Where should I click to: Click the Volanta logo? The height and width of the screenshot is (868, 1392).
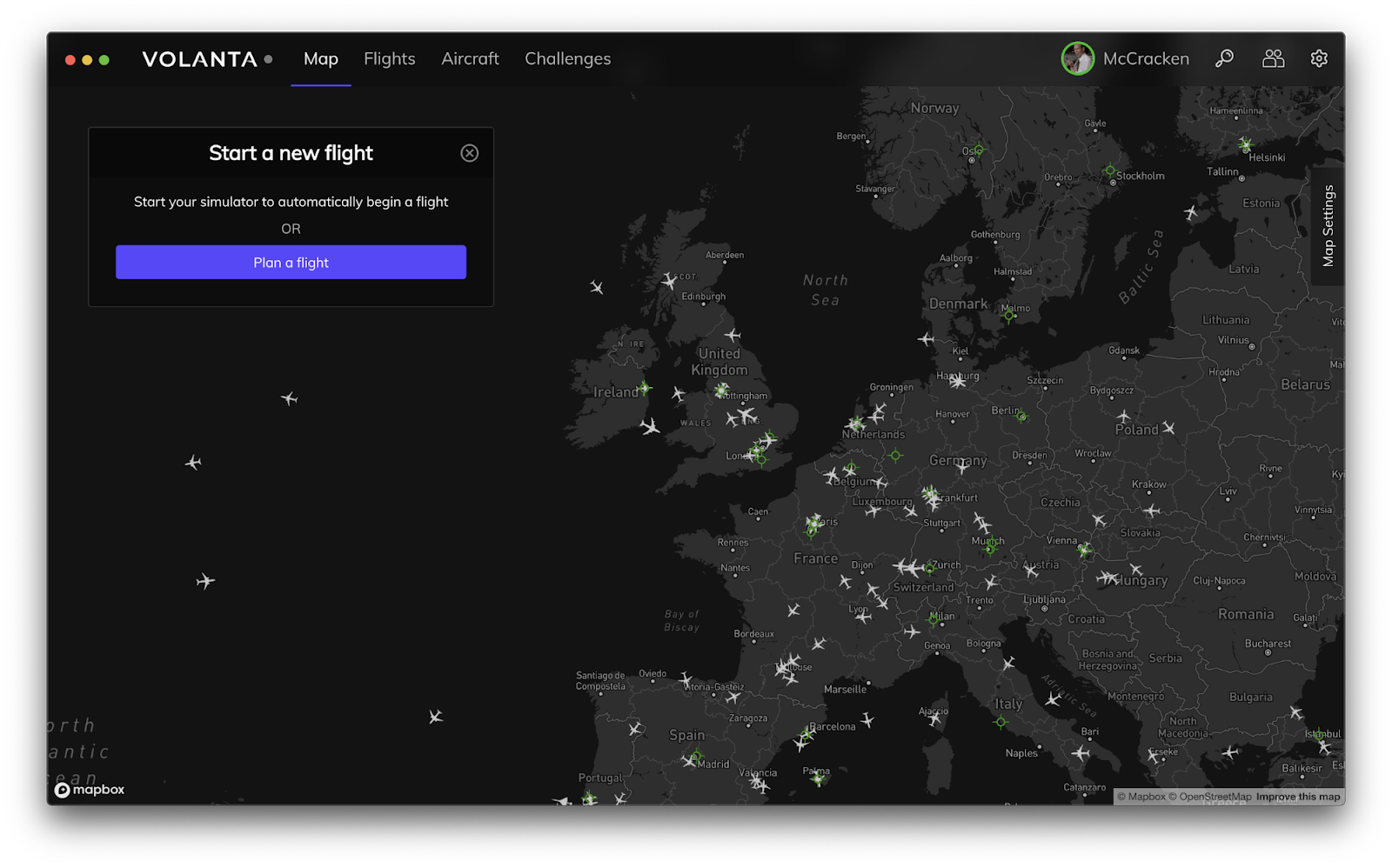pos(199,59)
